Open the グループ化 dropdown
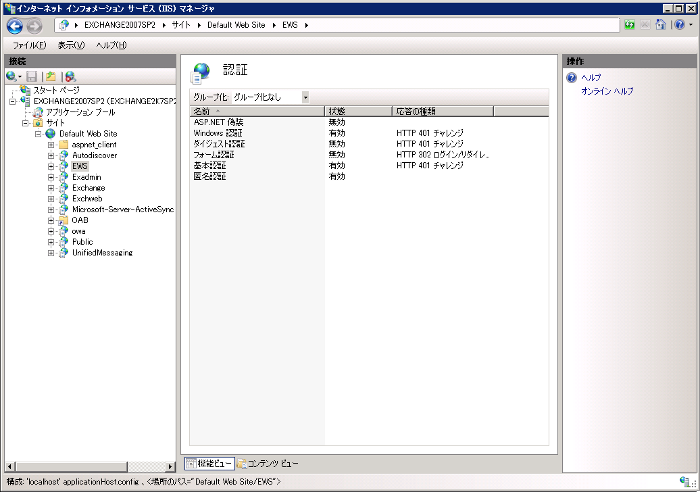Viewport: 700px width, 492px height. [305, 97]
